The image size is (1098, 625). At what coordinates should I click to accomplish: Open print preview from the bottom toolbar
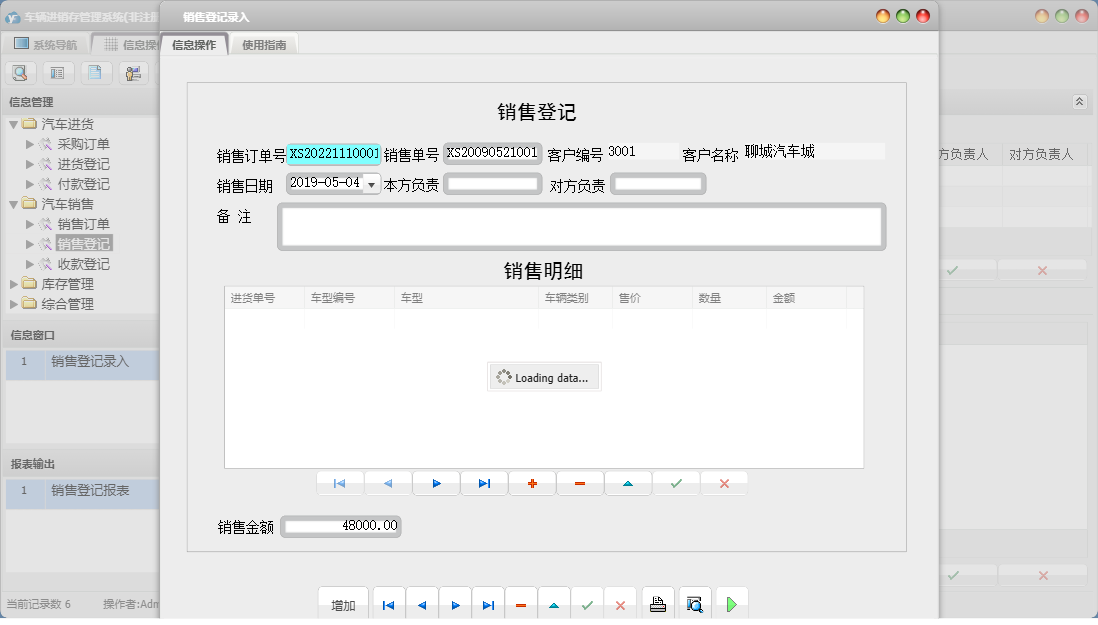(694, 602)
